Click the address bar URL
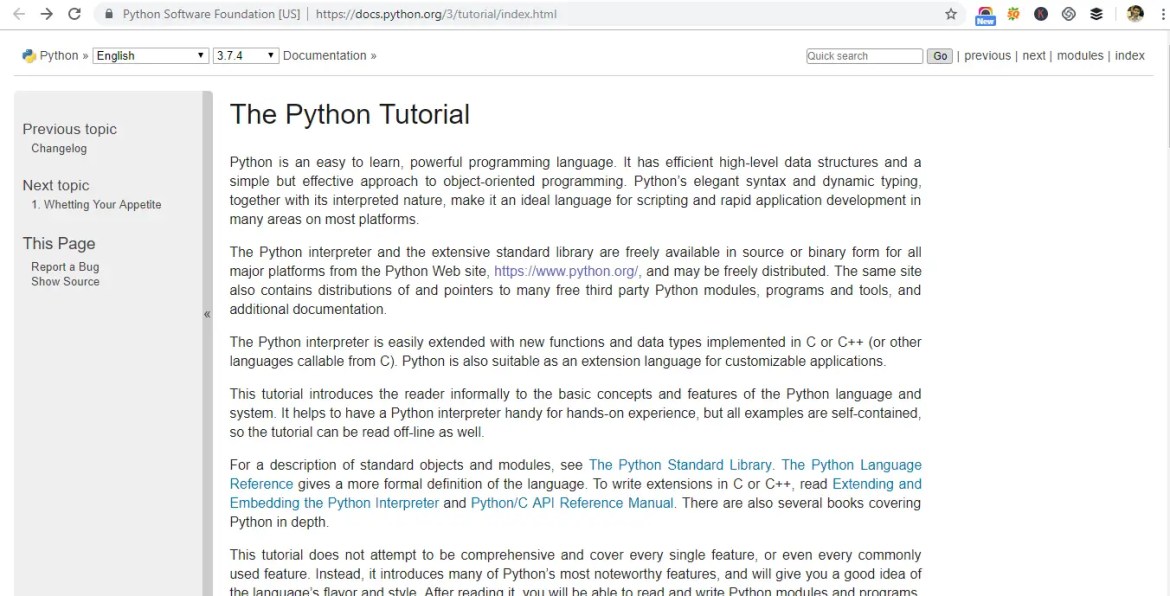1170x596 pixels. (436, 14)
